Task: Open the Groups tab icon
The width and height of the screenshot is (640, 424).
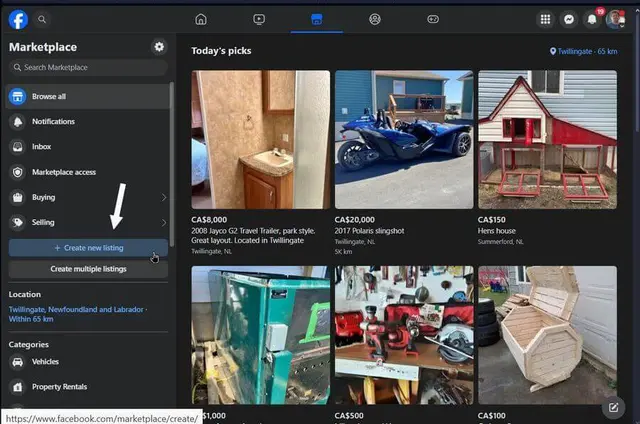Action: 375,19
